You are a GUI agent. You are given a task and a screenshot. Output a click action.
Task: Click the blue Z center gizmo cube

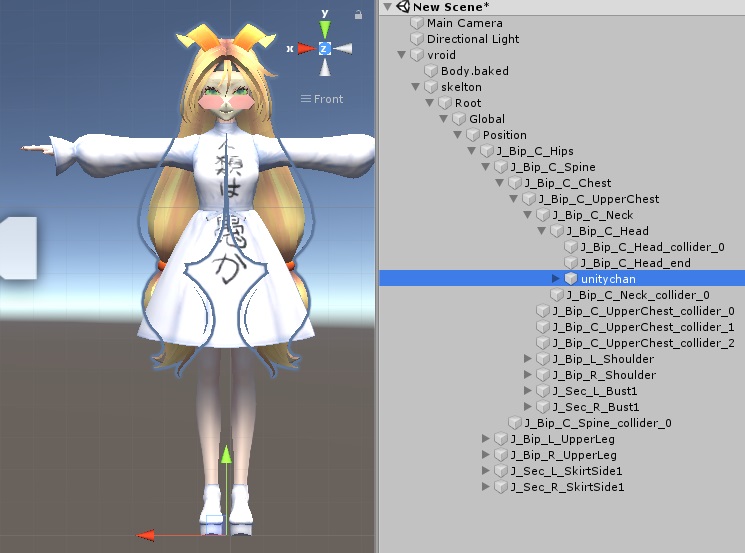(x=325, y=48)
